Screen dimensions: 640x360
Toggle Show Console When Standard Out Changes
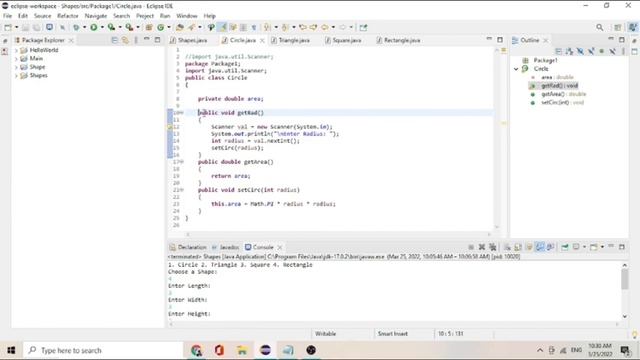click(x=540, y=247)
